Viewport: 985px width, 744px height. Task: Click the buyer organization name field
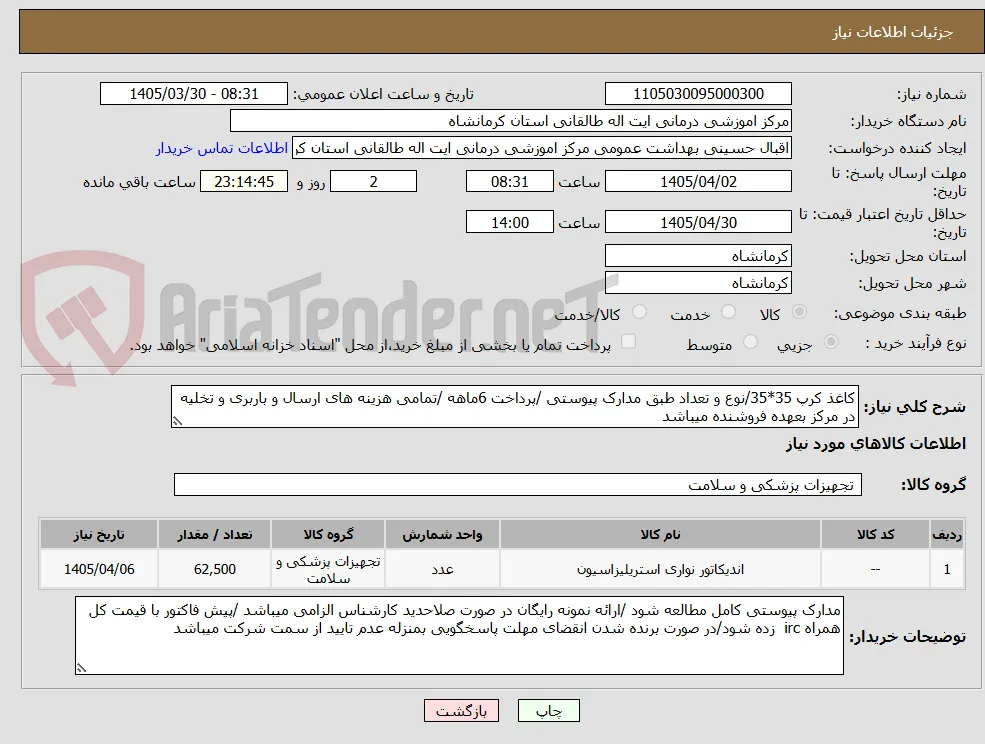coord(511,121)
